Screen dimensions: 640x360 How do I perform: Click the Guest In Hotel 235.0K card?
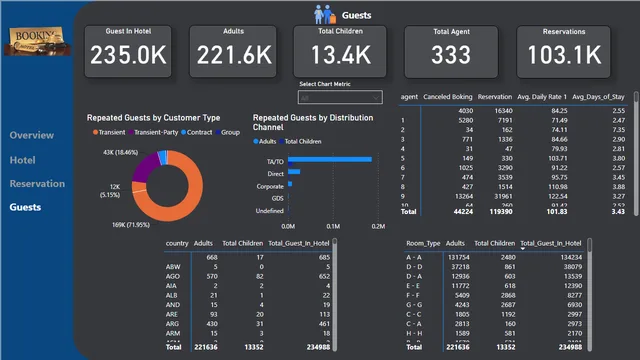click(128, 51)
